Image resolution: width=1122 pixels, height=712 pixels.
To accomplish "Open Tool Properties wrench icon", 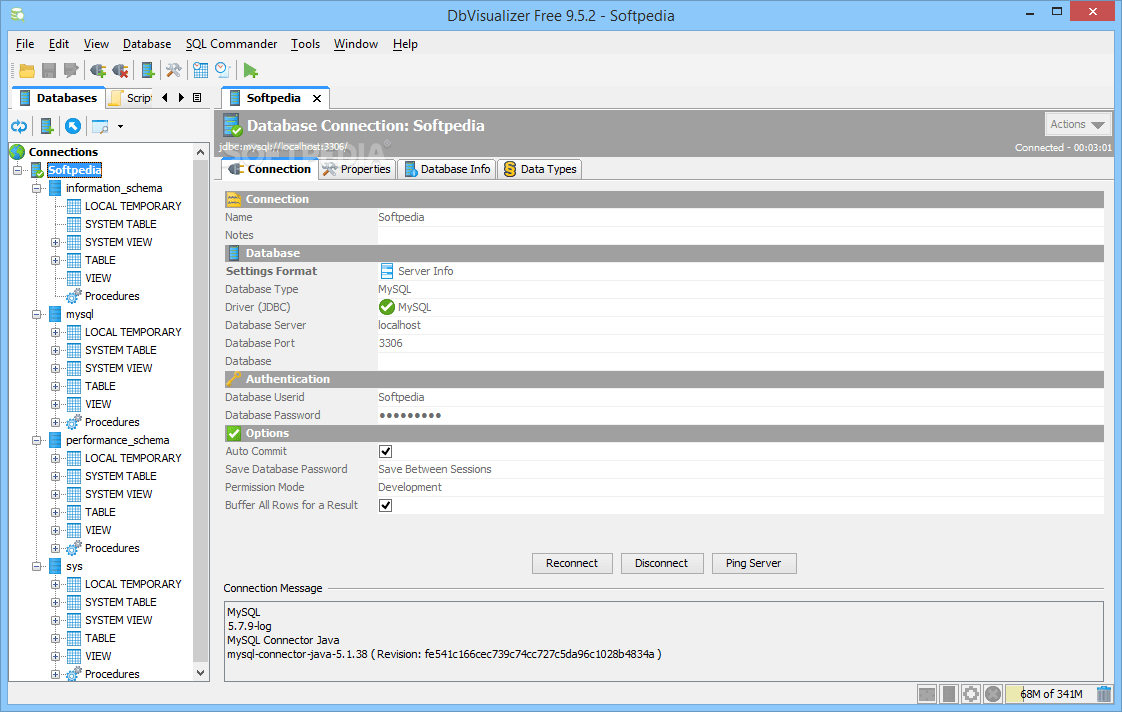I will (174, 70).
